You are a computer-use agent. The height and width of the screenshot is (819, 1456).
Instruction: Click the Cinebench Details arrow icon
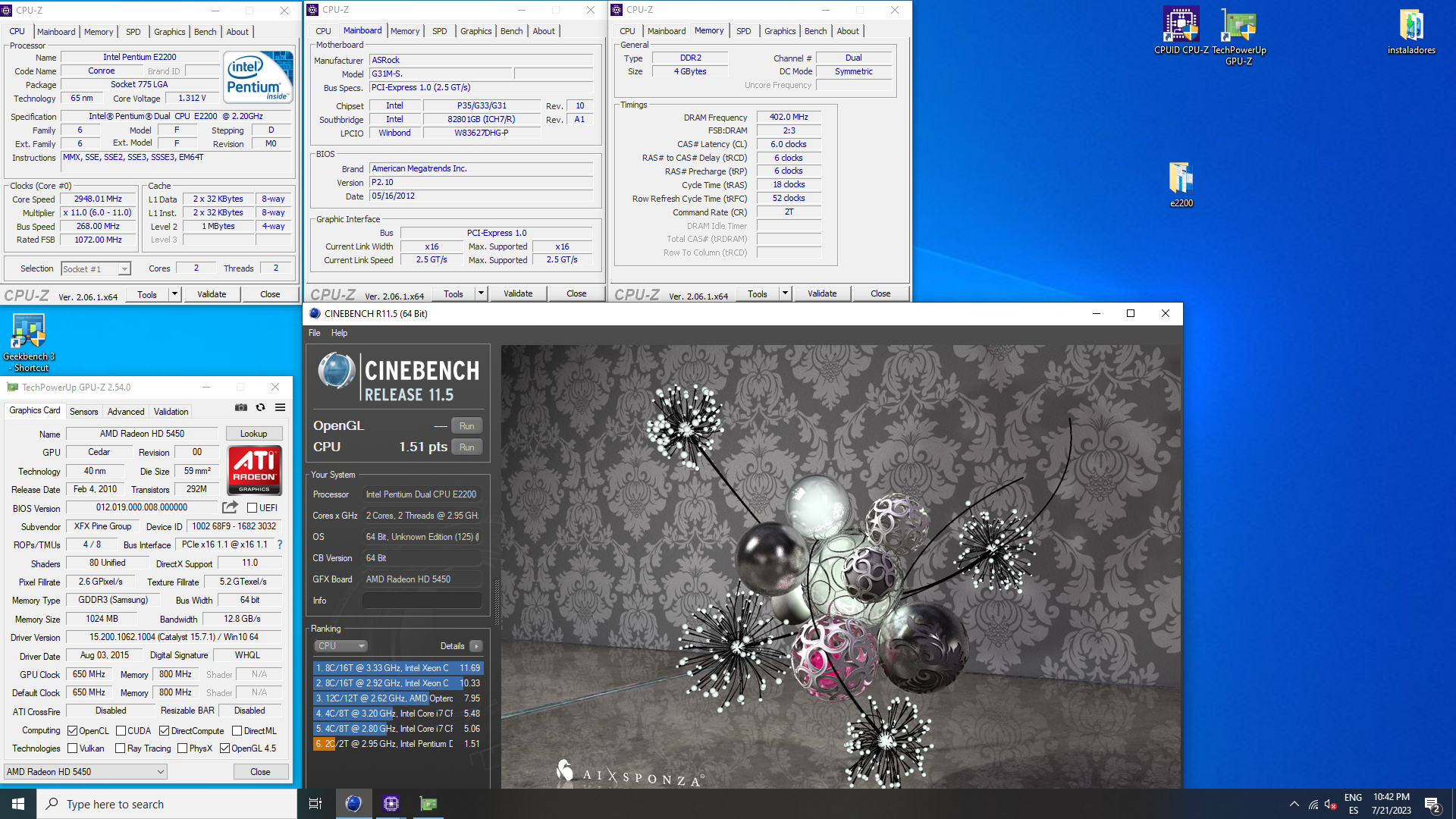(x=476, y=646)
